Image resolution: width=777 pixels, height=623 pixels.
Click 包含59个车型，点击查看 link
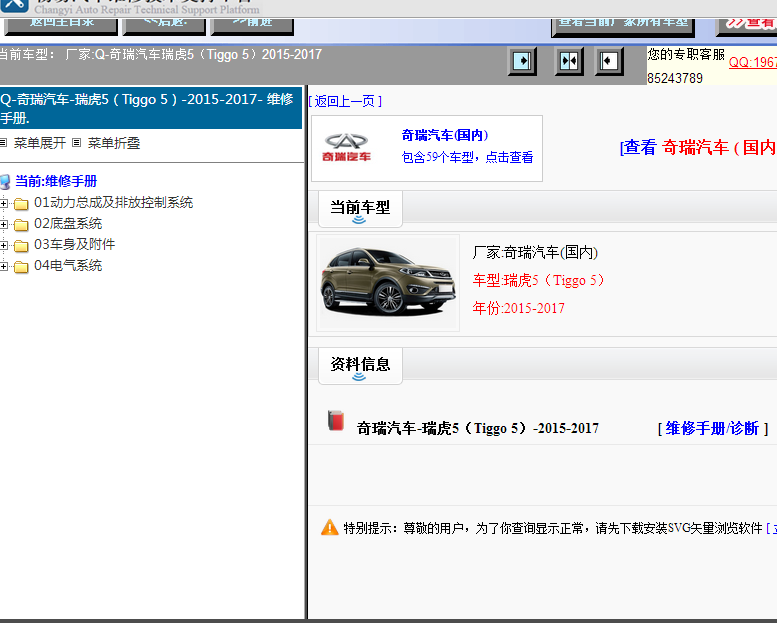click(x=467, y=158)
